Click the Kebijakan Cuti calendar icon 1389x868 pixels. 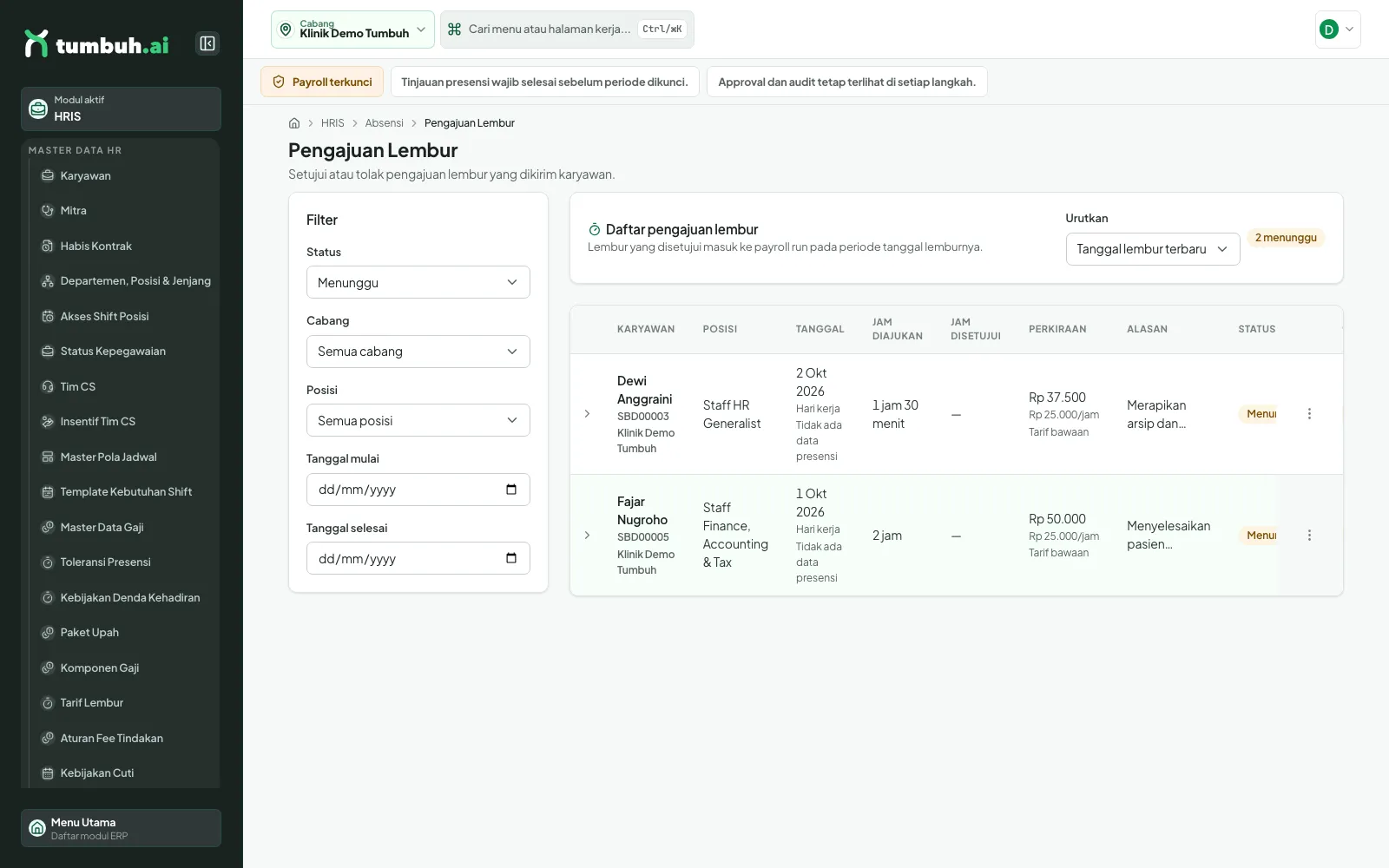coord(48,773)
